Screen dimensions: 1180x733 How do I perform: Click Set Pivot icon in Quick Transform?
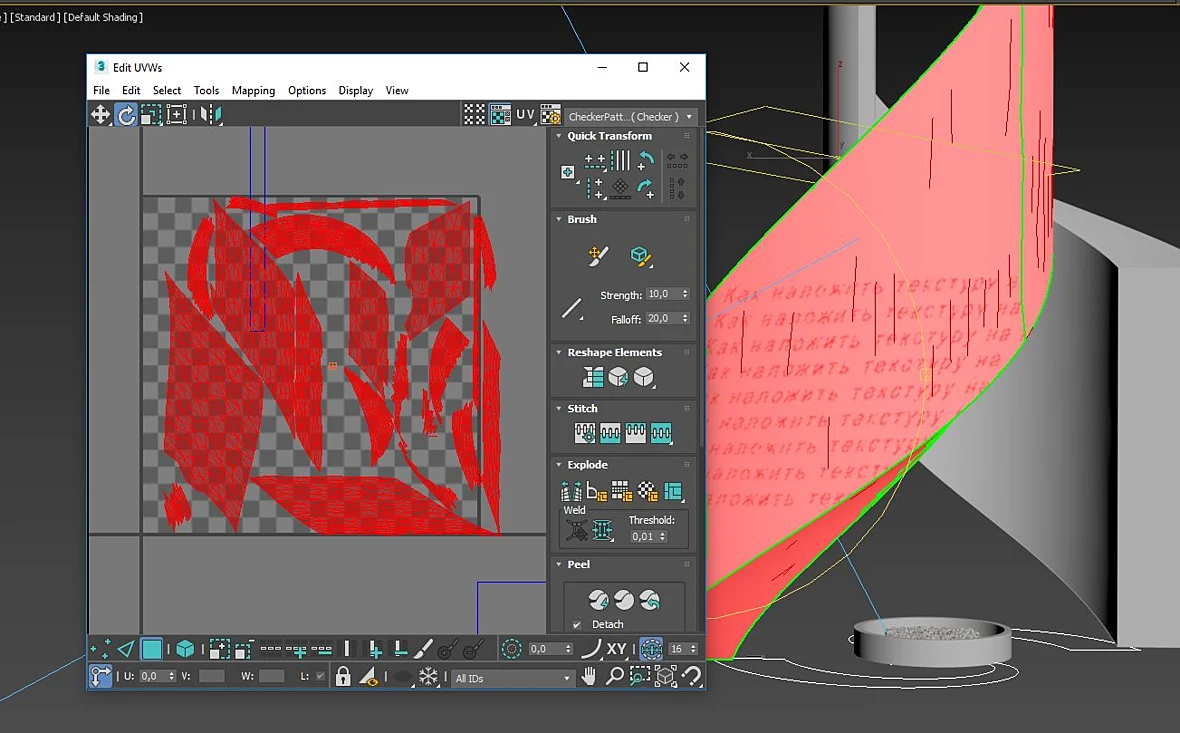pos(568,172)
